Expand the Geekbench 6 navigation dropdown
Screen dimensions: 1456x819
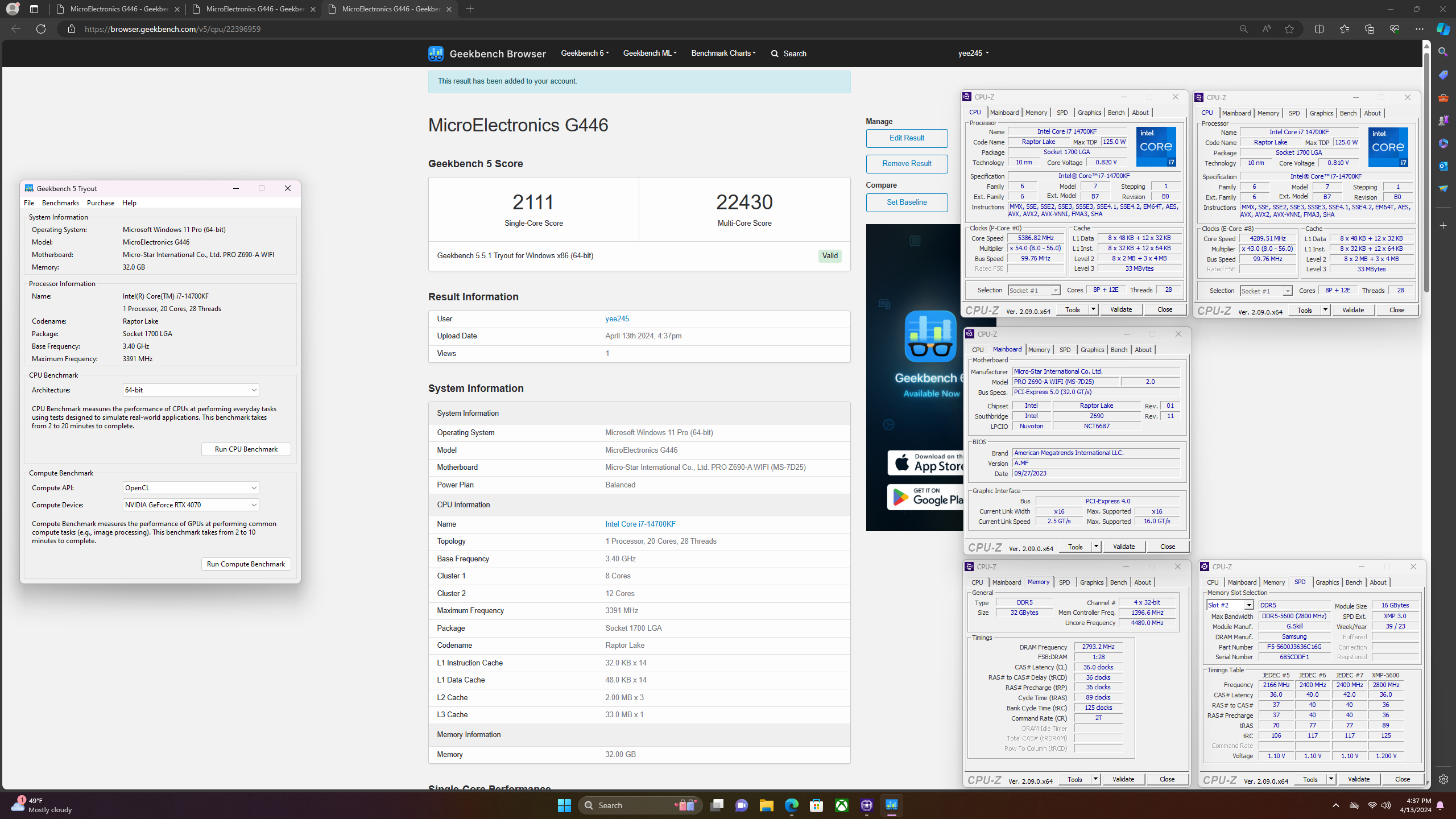[x=585, y=53]
